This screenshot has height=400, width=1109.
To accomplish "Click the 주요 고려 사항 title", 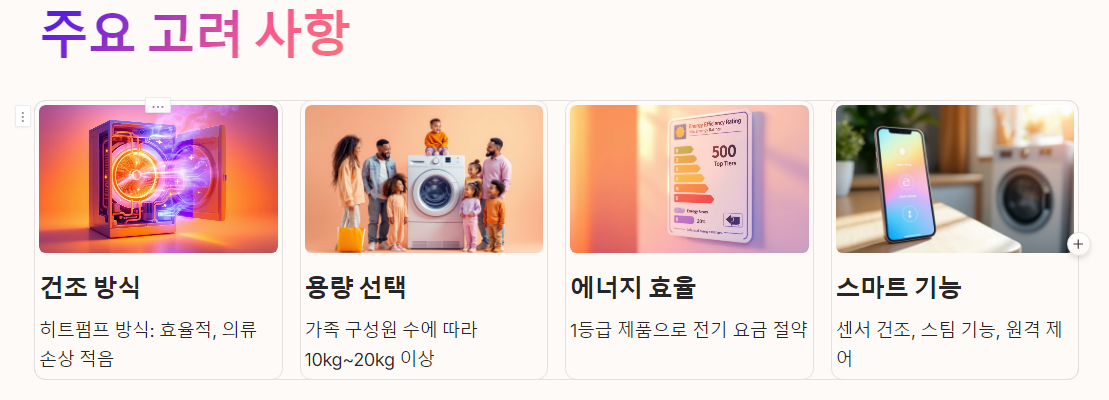I will [194, 33].
